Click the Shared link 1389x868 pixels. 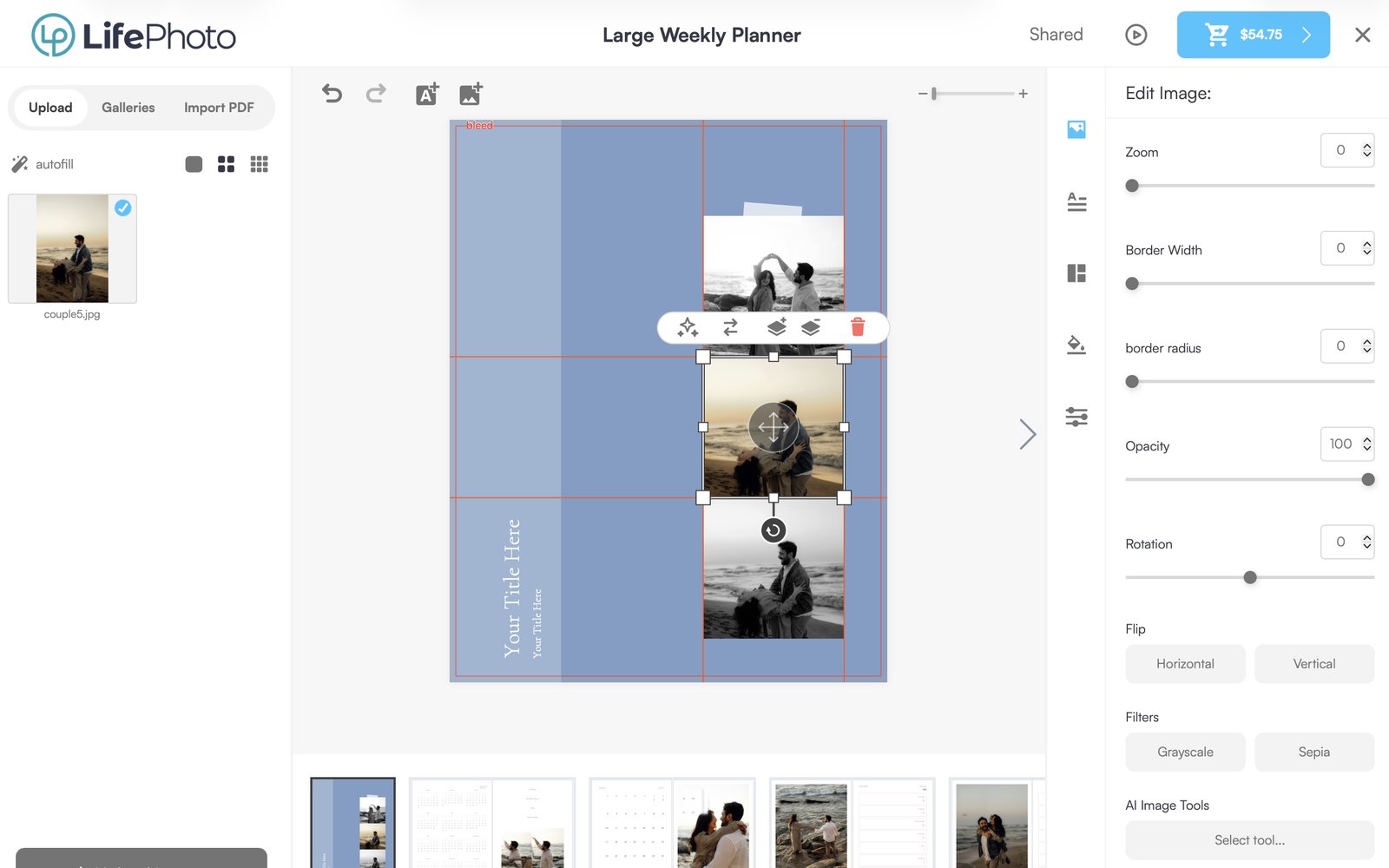pyautogui.click(x=1056, y=35)
